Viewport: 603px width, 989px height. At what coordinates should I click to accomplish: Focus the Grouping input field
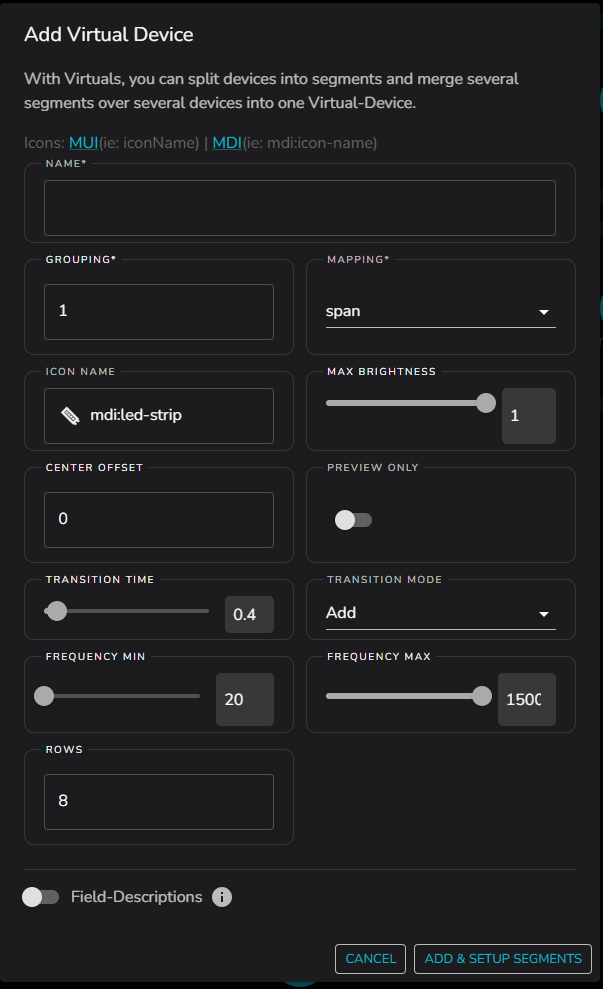pyautogui.click(x=159, y=312)
